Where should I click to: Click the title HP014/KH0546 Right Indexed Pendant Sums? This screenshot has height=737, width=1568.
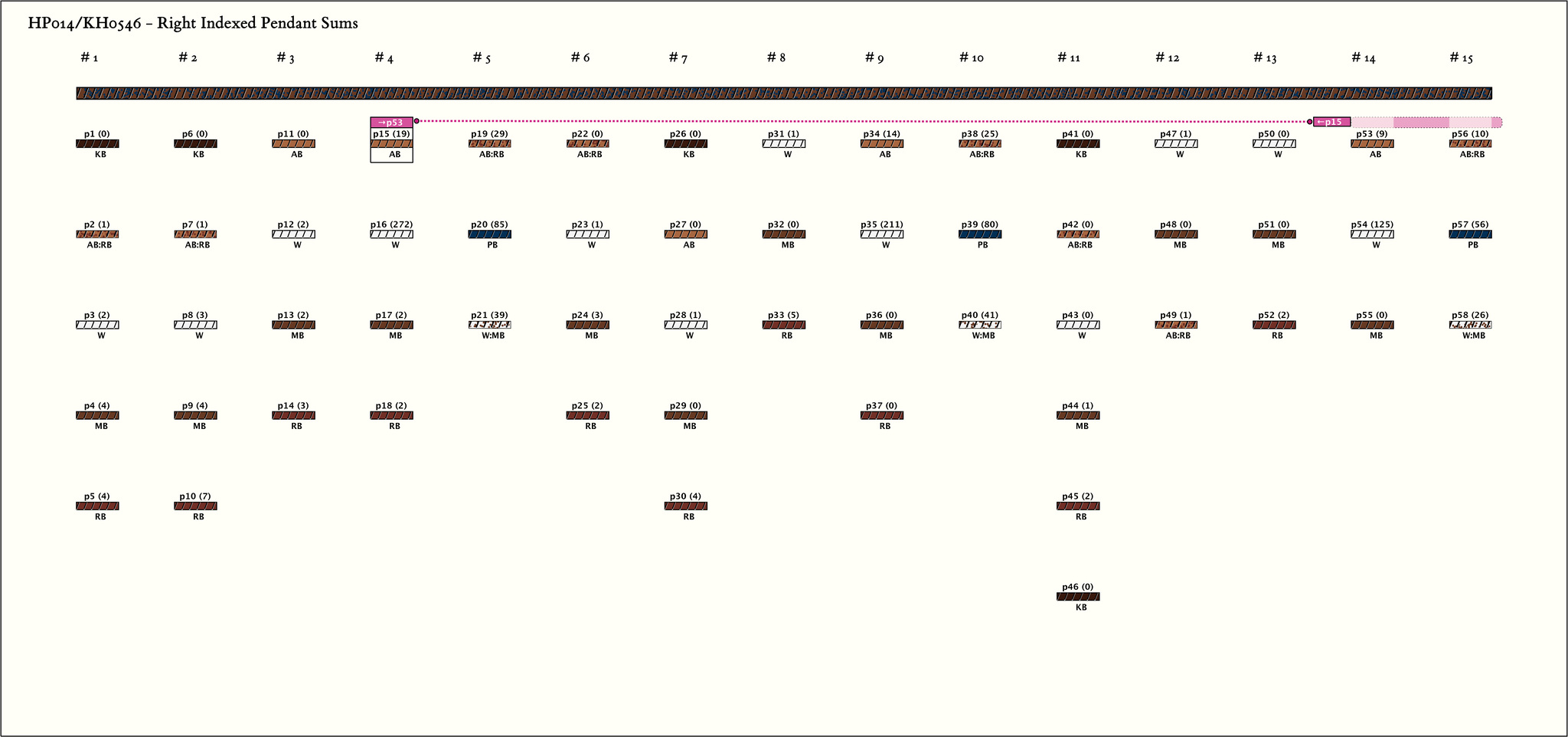click(193, 24)
